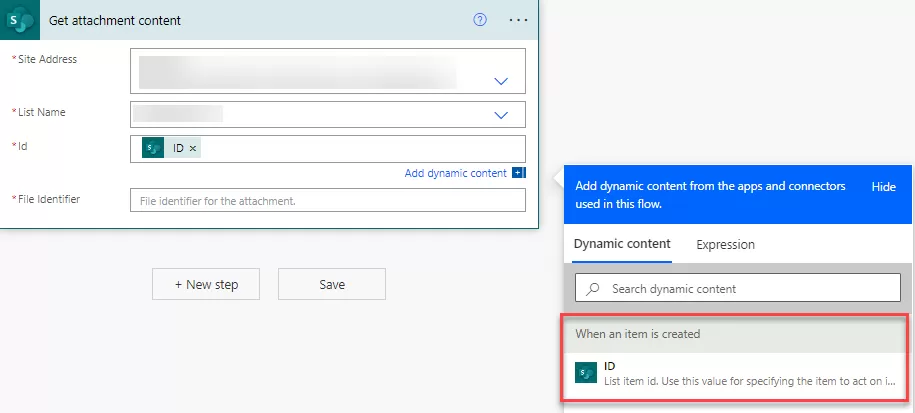
Task: Expand the List Name dropdown
Action: (502, 115)
